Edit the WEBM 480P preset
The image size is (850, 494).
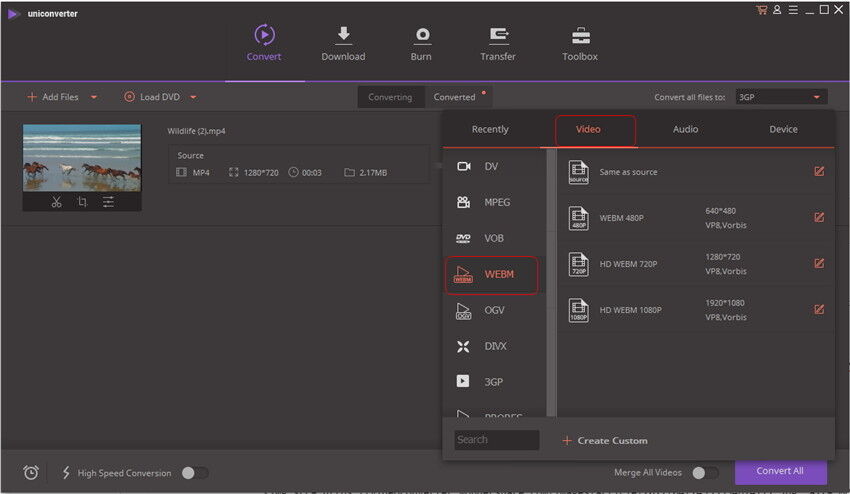point(819,217)
